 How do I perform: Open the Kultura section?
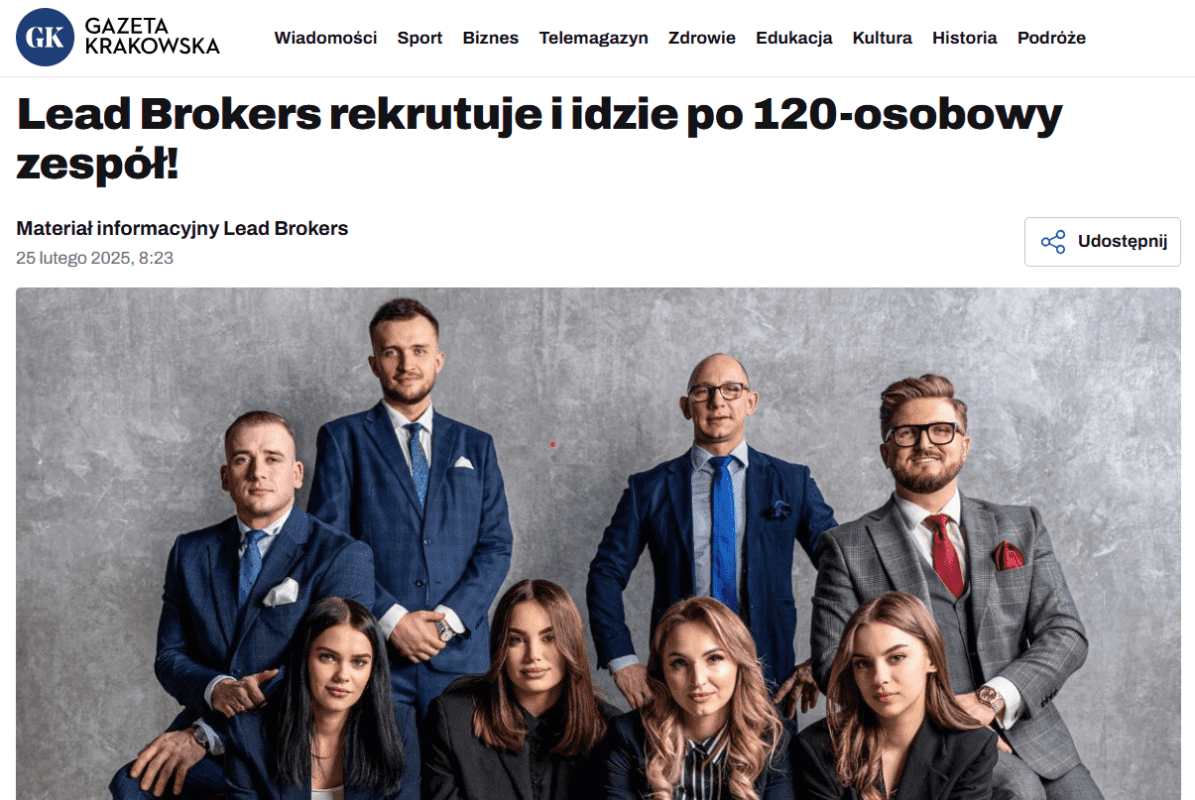(882, 38)
